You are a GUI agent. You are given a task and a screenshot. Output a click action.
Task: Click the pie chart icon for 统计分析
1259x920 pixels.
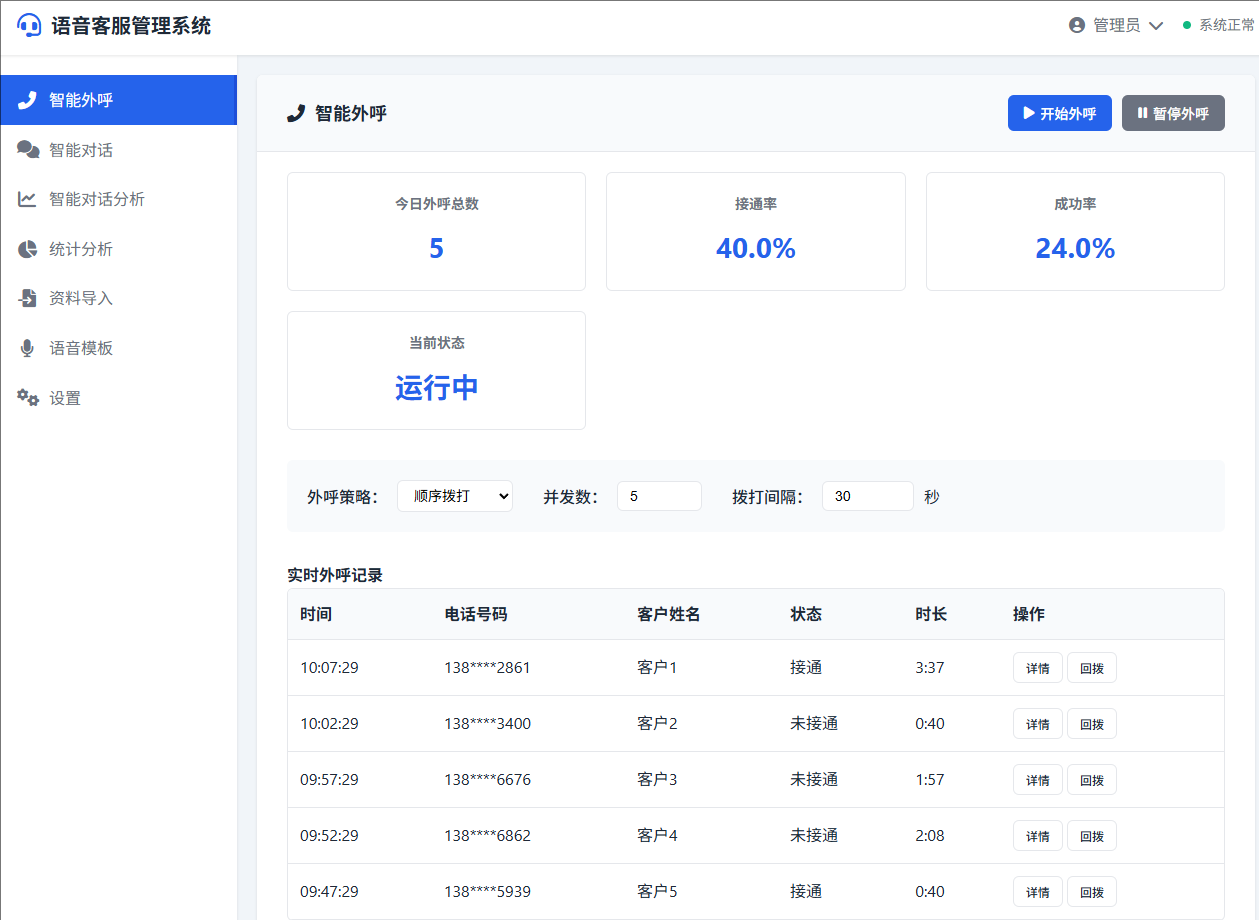28,249
